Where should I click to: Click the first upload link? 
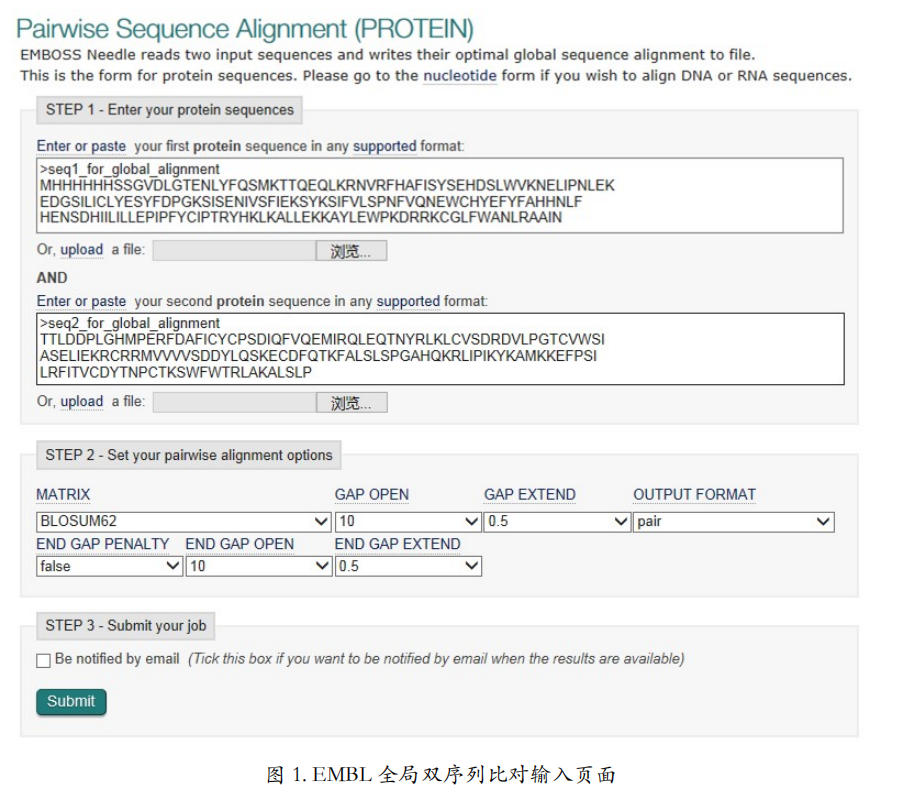[x=82, y=249]
